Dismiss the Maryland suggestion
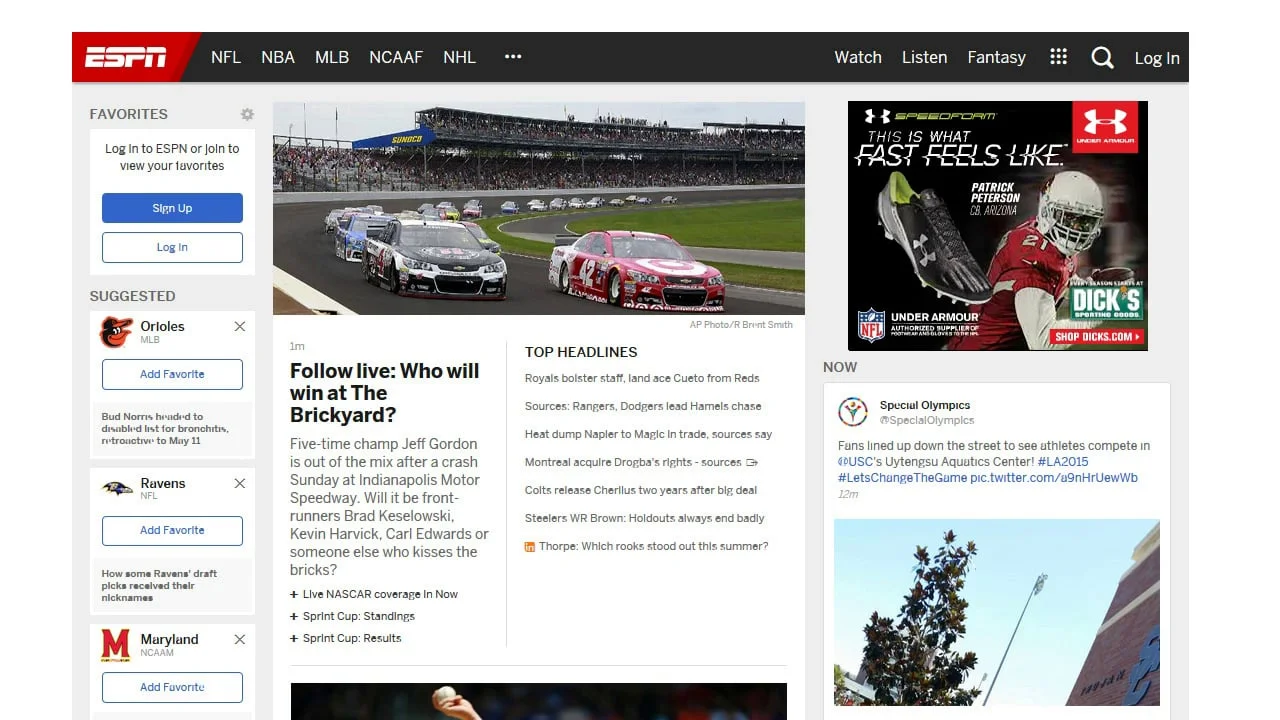 click(x=240, y=639)
